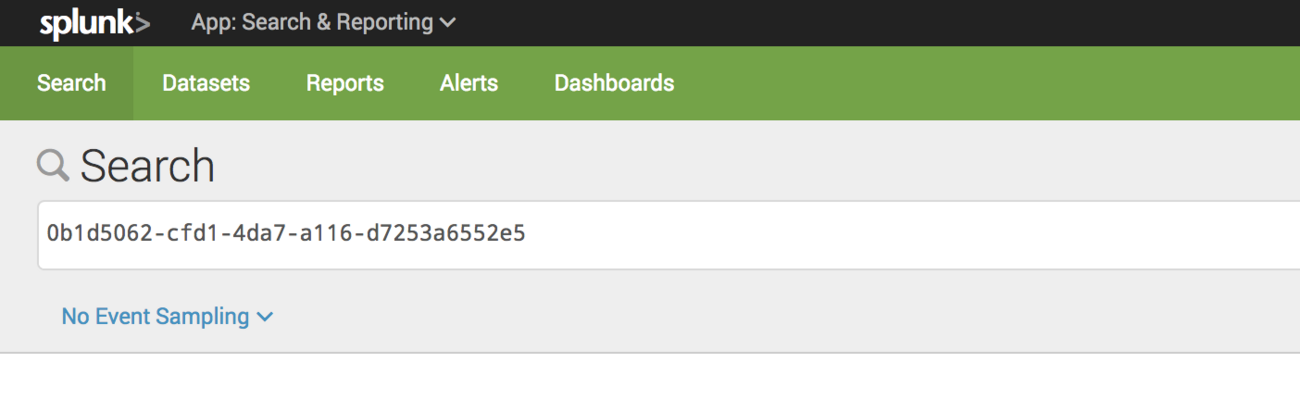Select the Search tab in navigation bar

click(x=71, y=83)
